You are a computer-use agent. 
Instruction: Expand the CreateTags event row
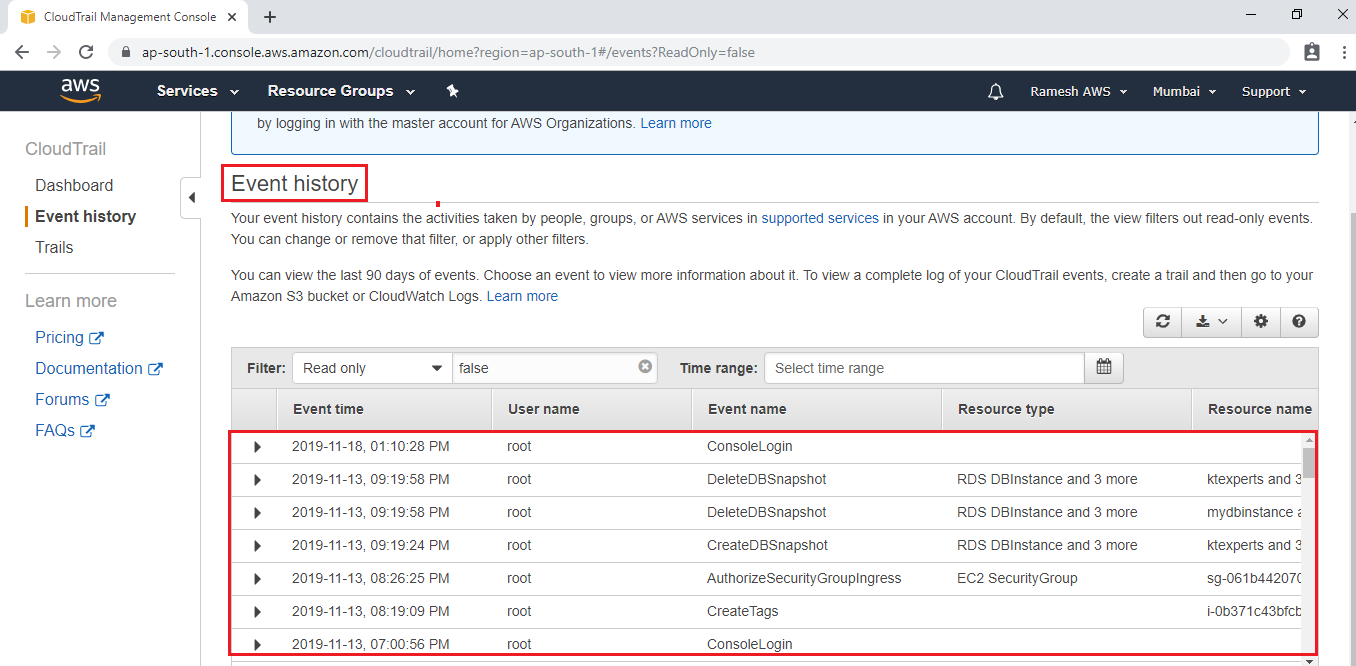tap(257, 612)
